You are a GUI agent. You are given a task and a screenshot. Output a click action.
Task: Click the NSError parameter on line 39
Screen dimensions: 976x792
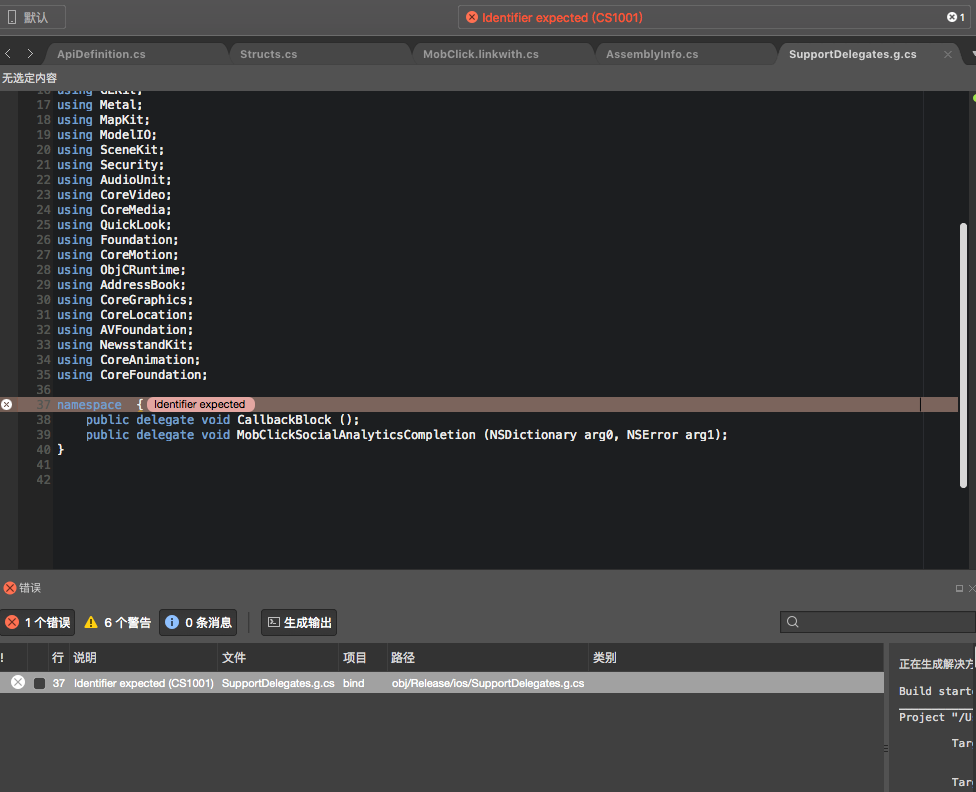(652, 435)
